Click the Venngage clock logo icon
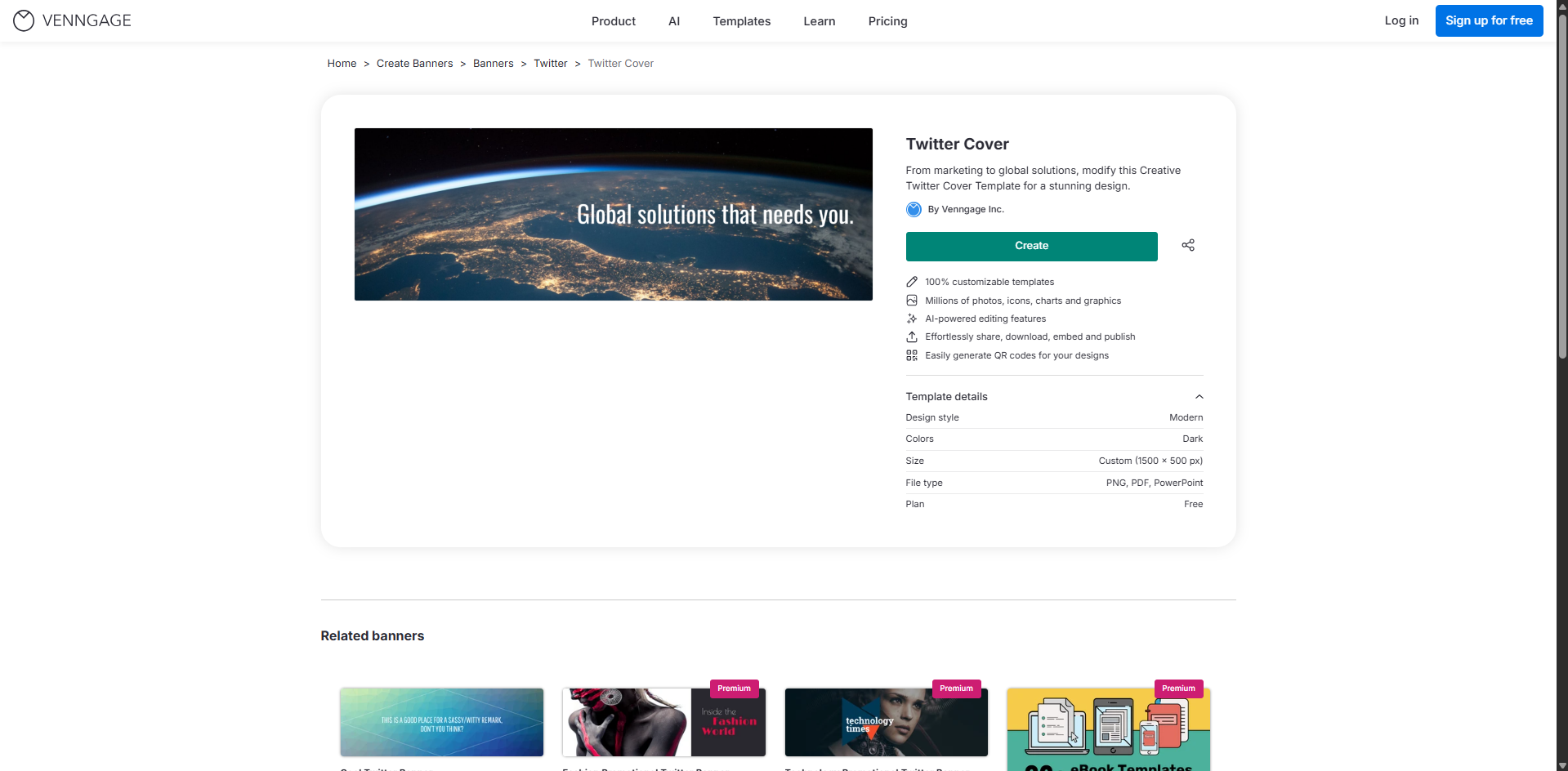 tap(24, 20)
